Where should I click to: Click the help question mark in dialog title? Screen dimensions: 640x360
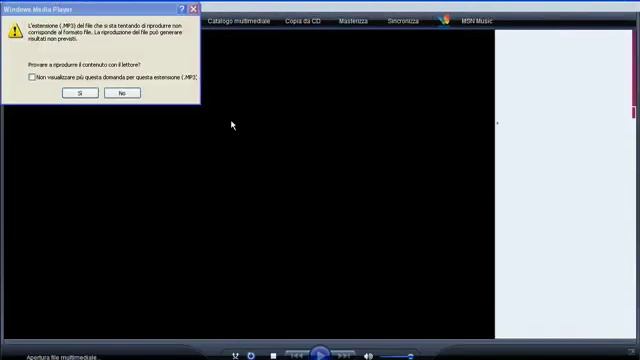[182, 9]
